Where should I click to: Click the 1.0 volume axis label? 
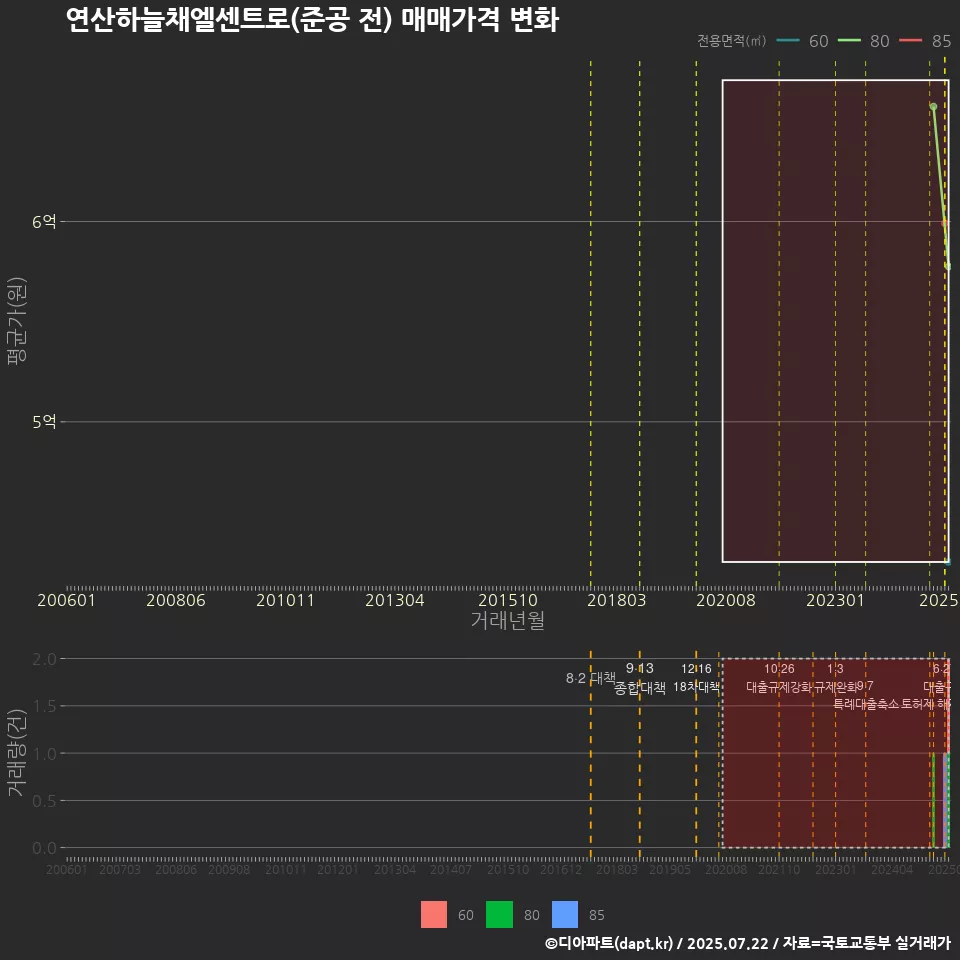[x=44, y=754]
